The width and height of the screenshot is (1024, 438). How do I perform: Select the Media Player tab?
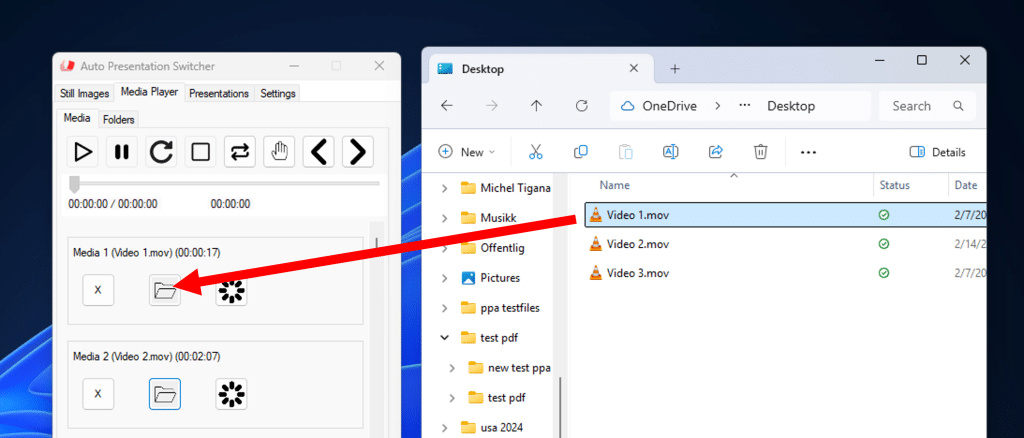(x=149, y=92)
